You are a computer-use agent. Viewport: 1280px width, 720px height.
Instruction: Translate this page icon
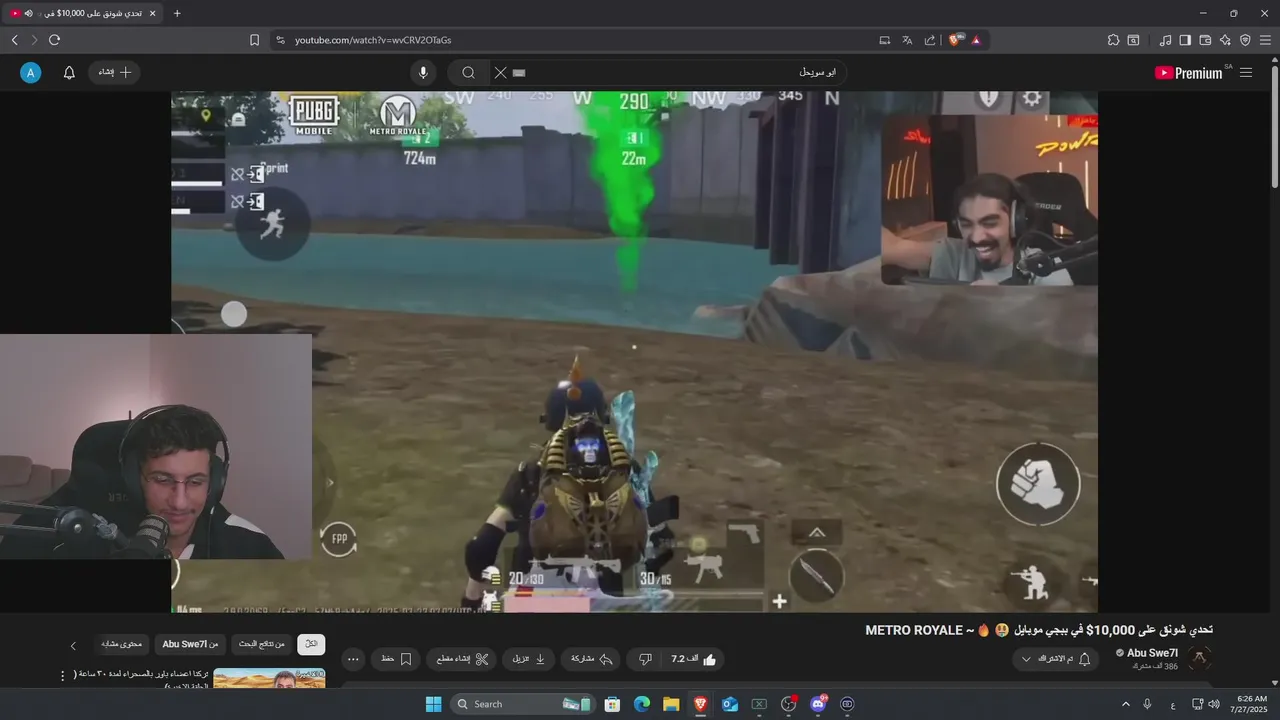pos(907,40)
